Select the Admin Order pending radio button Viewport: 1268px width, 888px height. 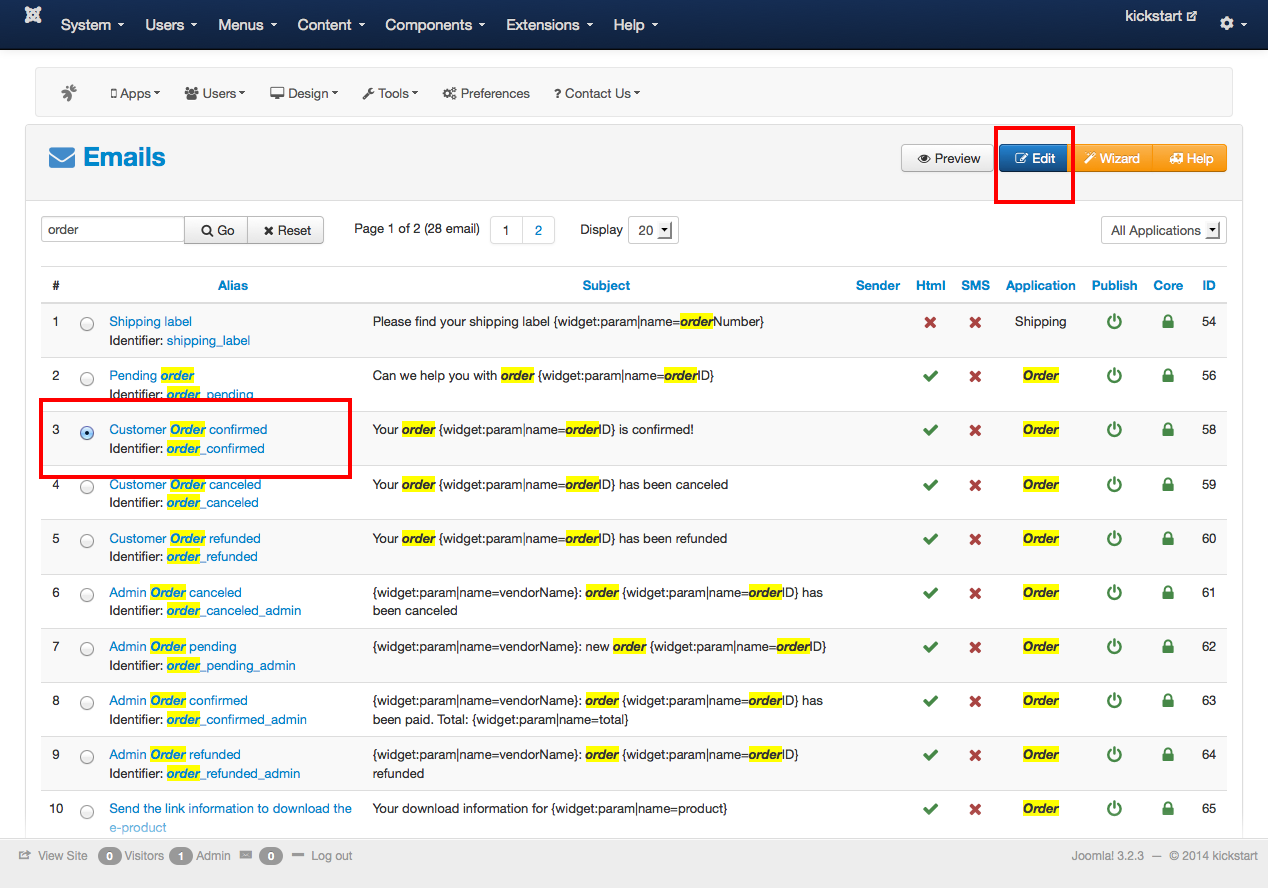(x=87, y=649)
